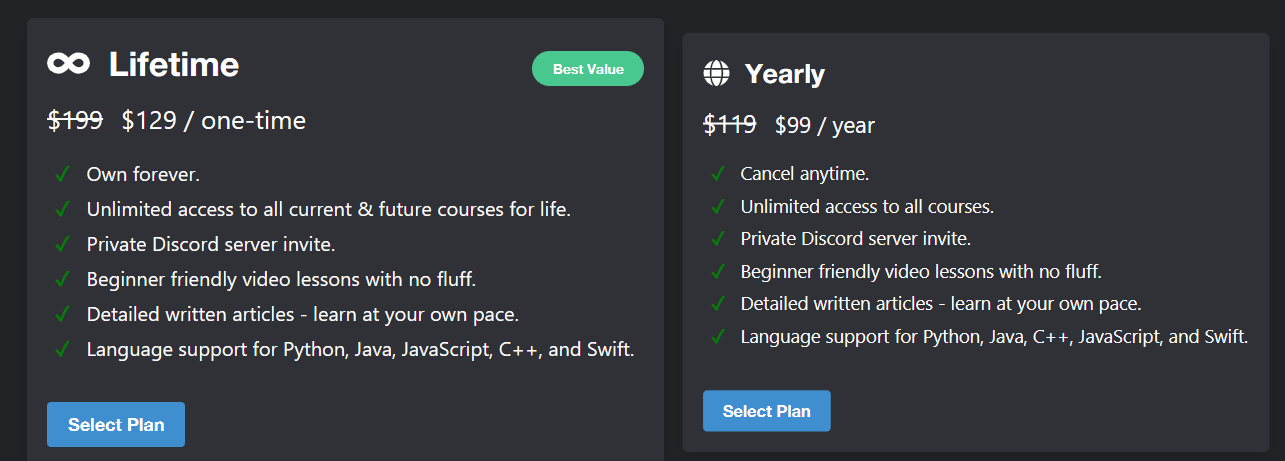Select Plan under the Lifetime card
Image resolution: width=1285 pixels, height=461 pixels.
(x=116, y=424)
